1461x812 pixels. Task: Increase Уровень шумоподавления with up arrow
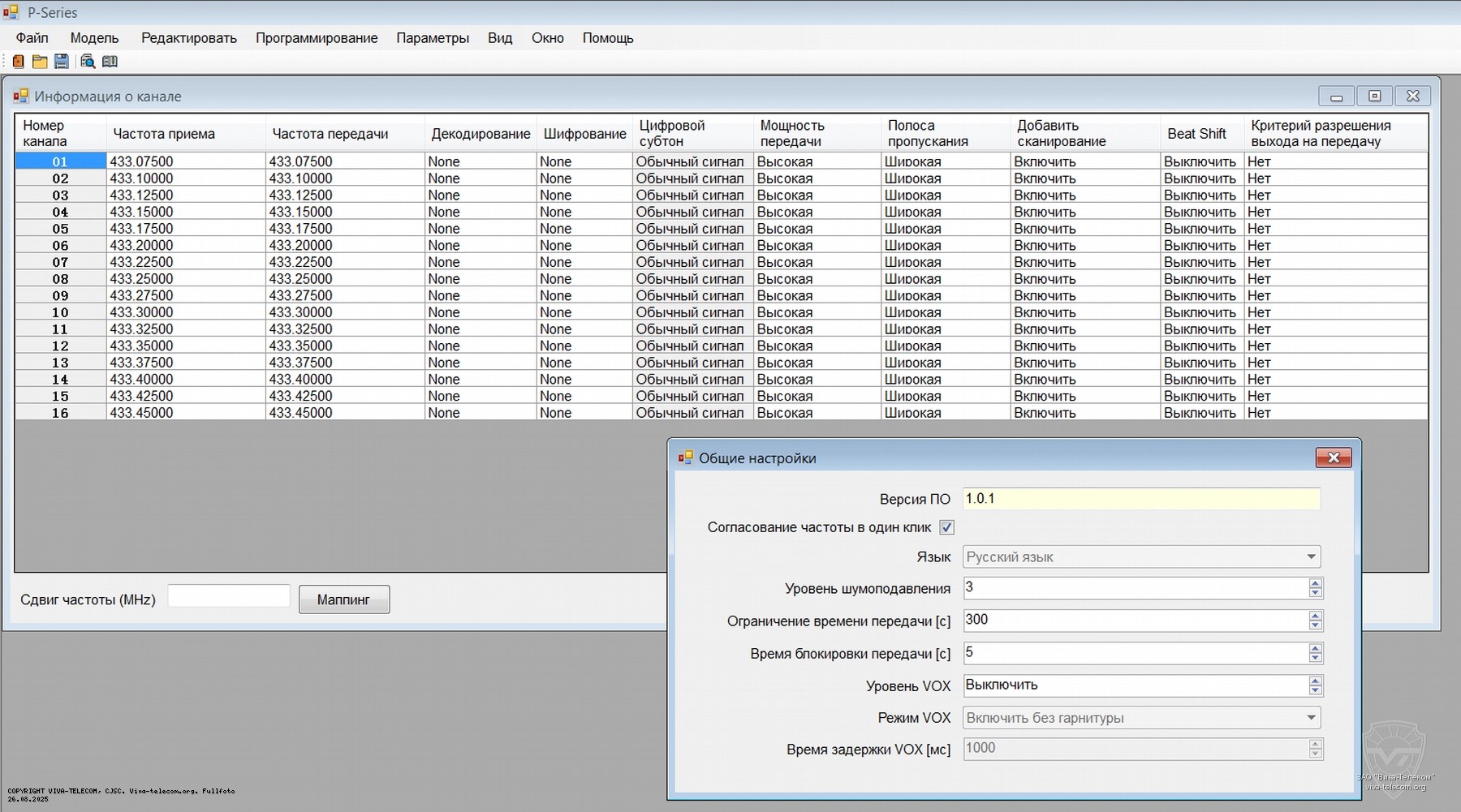[x=1315, y=583]
